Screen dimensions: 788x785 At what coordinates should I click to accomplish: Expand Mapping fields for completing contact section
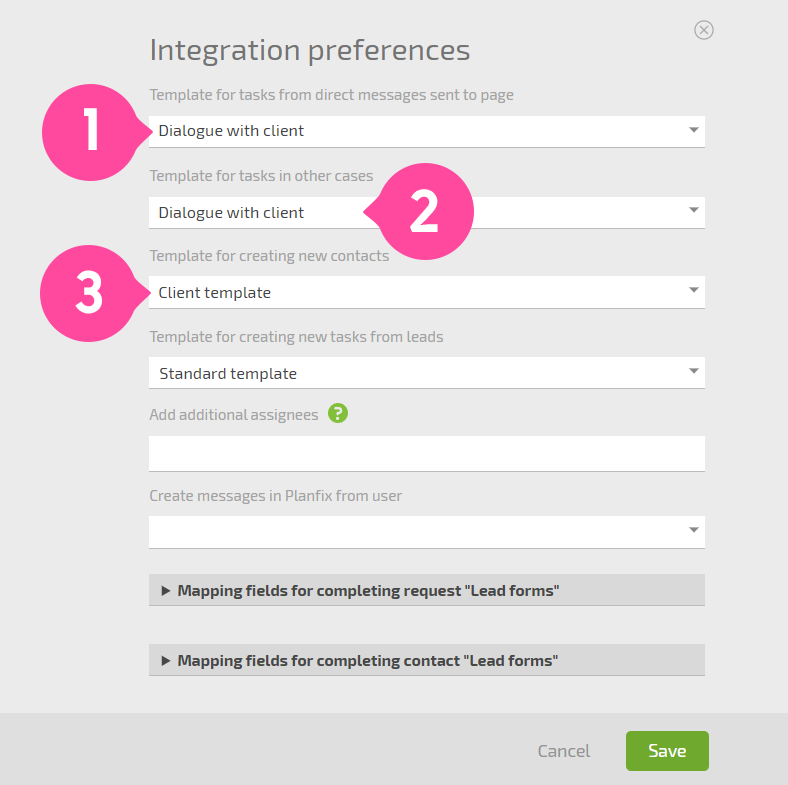point(427,660)
